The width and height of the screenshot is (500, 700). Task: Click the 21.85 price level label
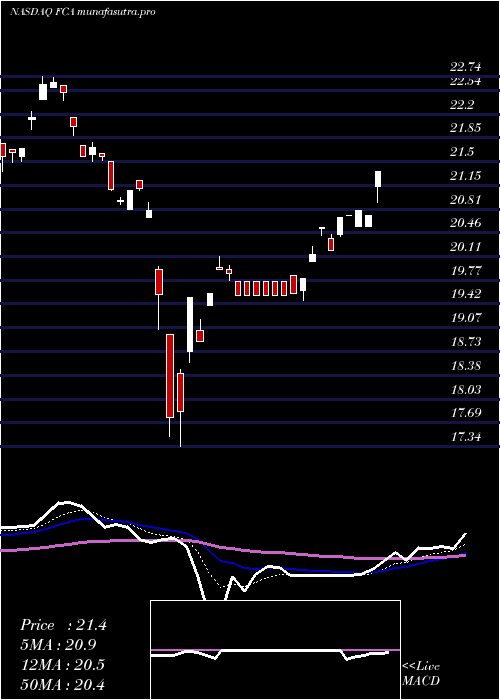[x=466, y=129]
